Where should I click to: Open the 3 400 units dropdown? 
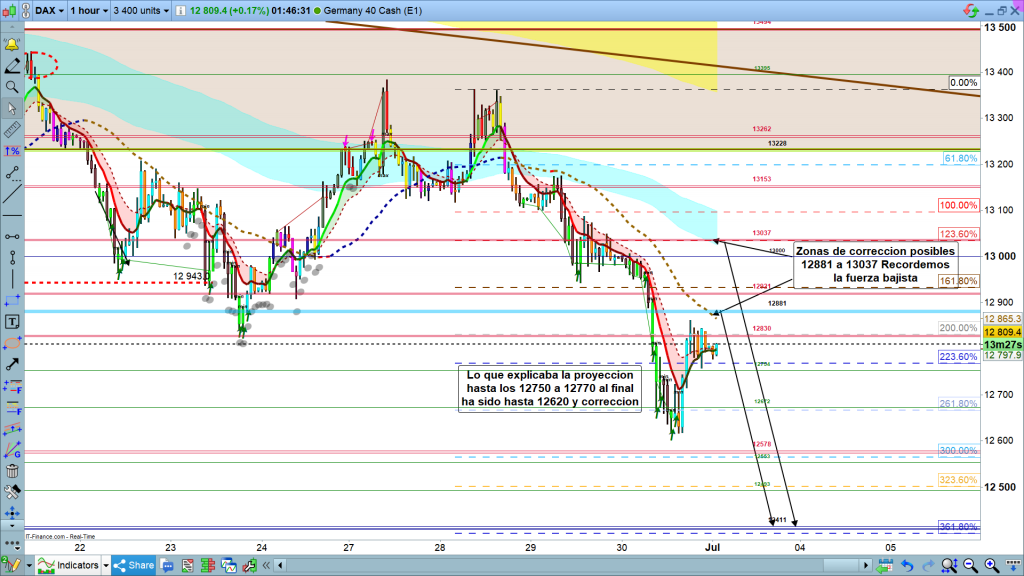(x=140, y=12)
